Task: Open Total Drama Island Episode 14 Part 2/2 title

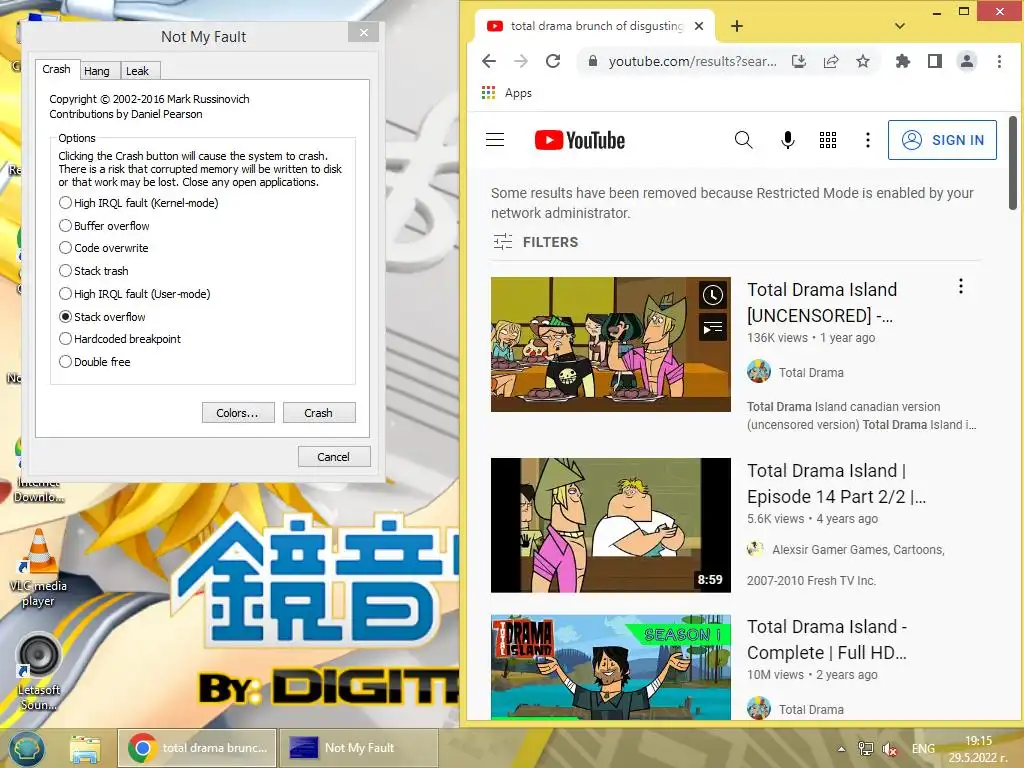Action: [836, 483]
